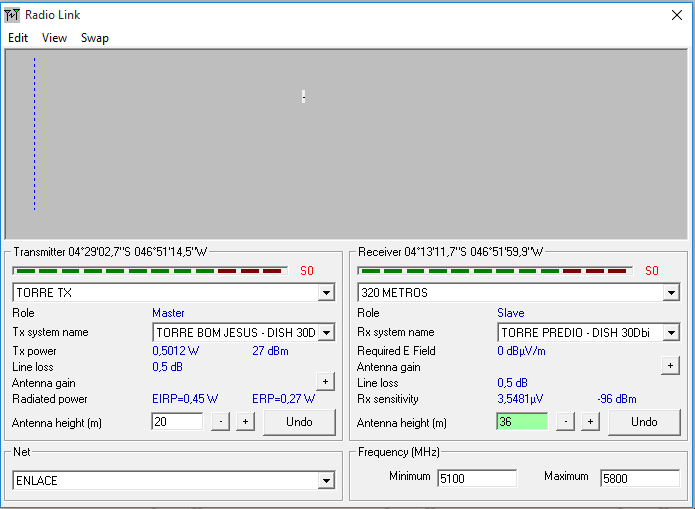Click the receiver Line loss 0,5 dB value
This screenshot has width=695, height=509.
(512, 383)
